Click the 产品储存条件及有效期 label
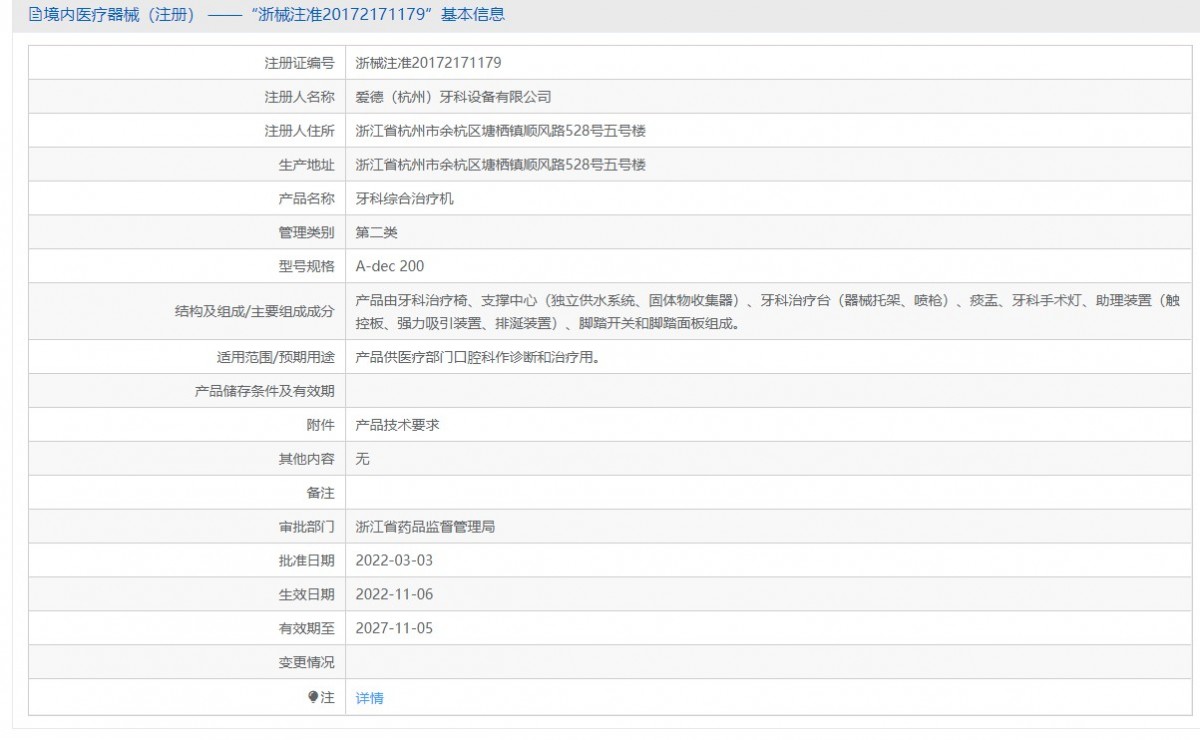1200x740 pixels. coord(265,391)
